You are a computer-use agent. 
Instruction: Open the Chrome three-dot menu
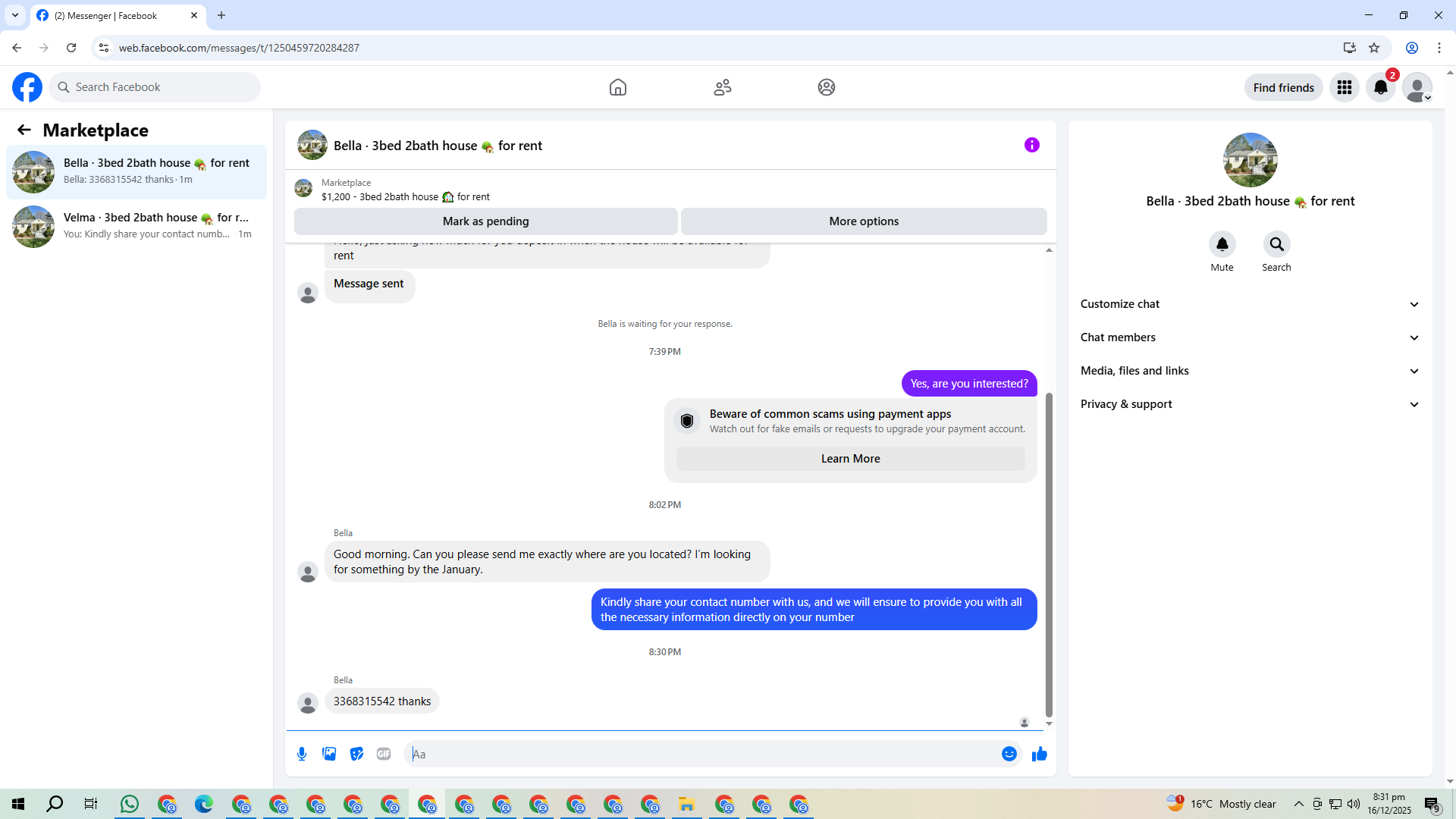(1439, 48)
